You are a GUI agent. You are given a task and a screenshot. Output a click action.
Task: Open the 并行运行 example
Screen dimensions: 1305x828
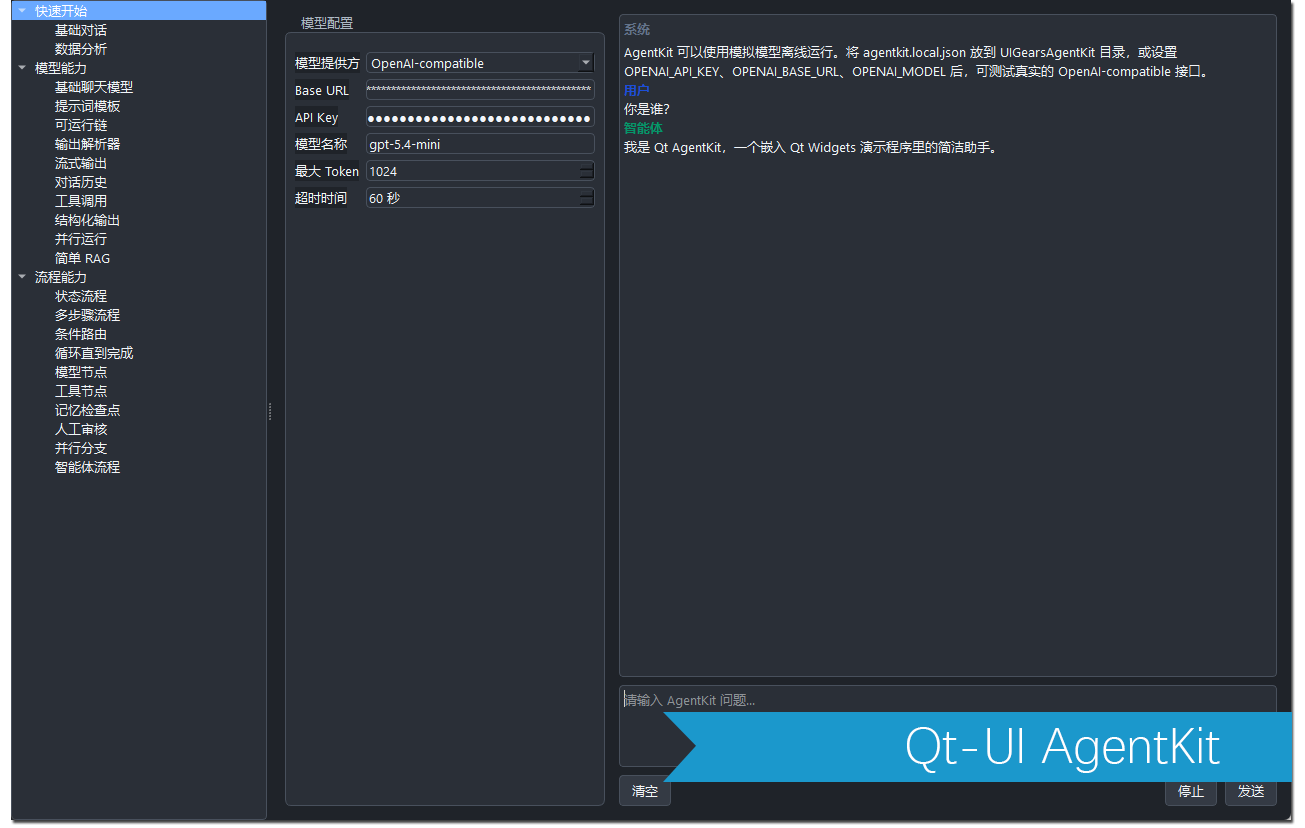click(81, 239)
